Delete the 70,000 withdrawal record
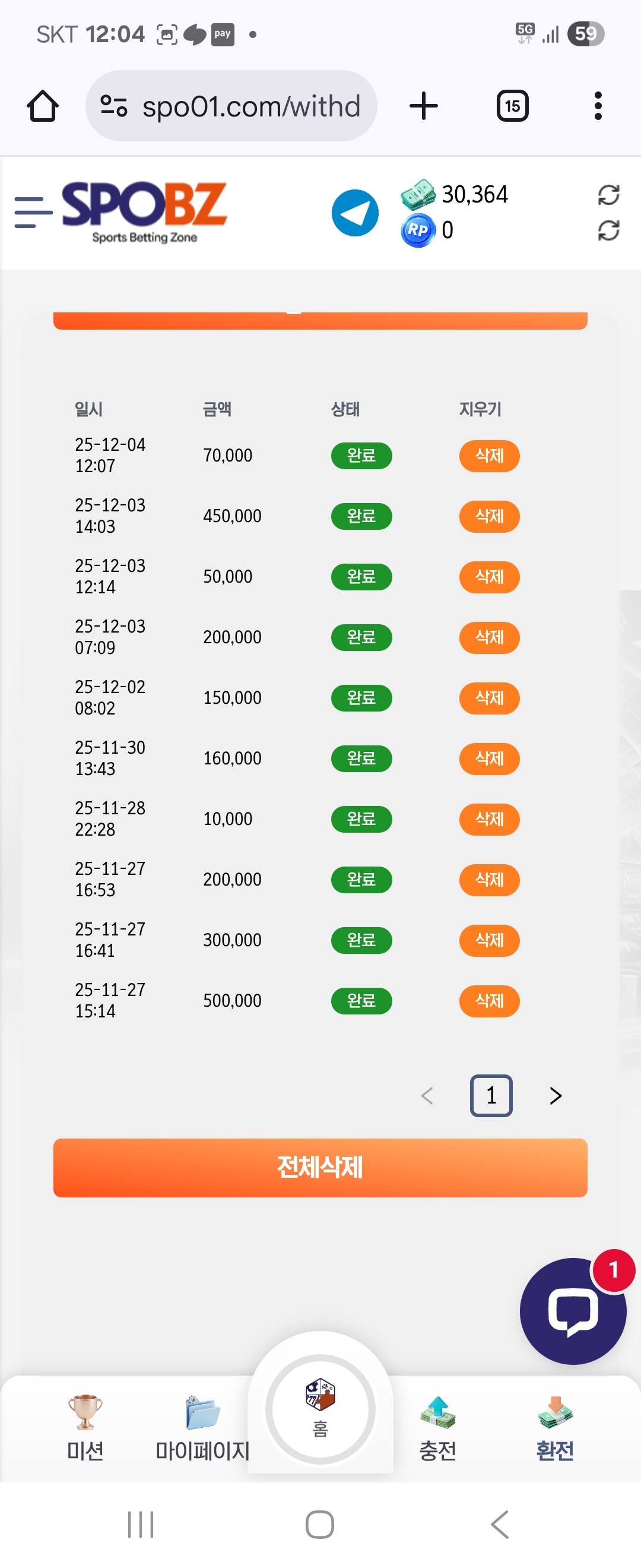Viewport: 641px width, 1568px height. click(x=489, y=456)
